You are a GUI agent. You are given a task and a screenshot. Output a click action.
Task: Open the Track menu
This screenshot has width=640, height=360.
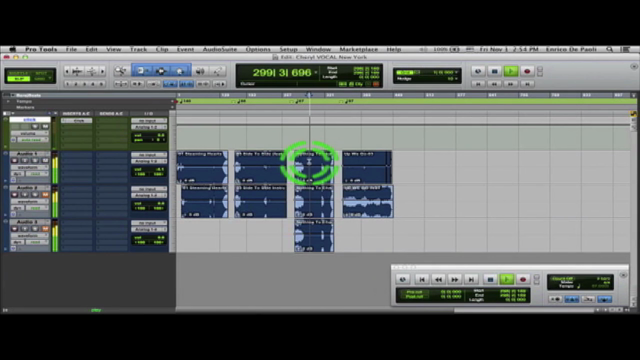click(x=138, y=49)
